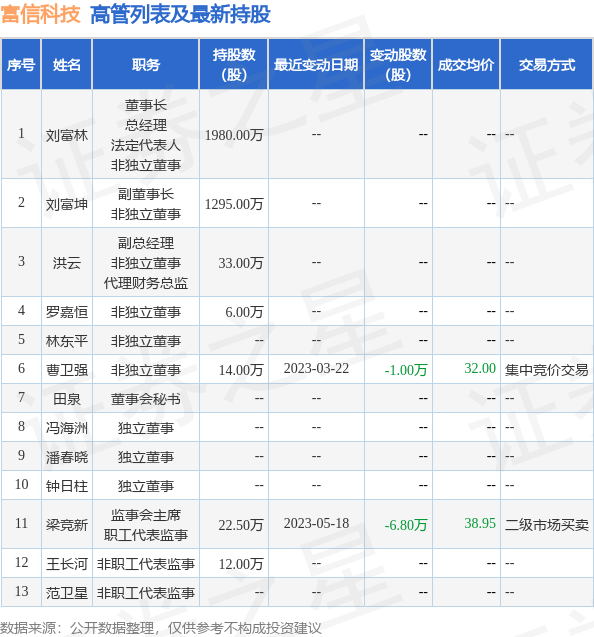Select the name 范卫星

tap(67, 593)
